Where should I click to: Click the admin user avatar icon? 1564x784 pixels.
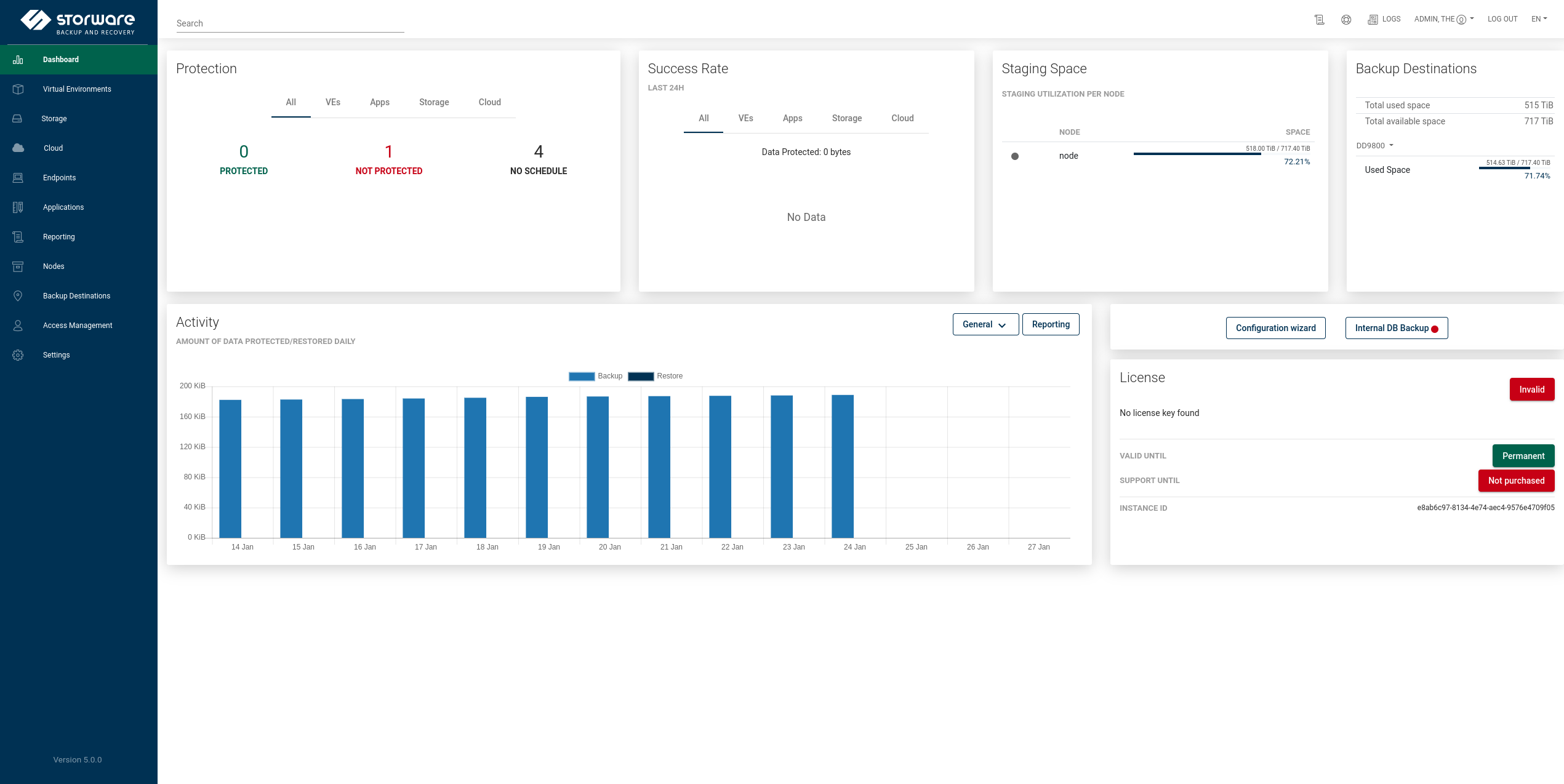[1461, 20]
